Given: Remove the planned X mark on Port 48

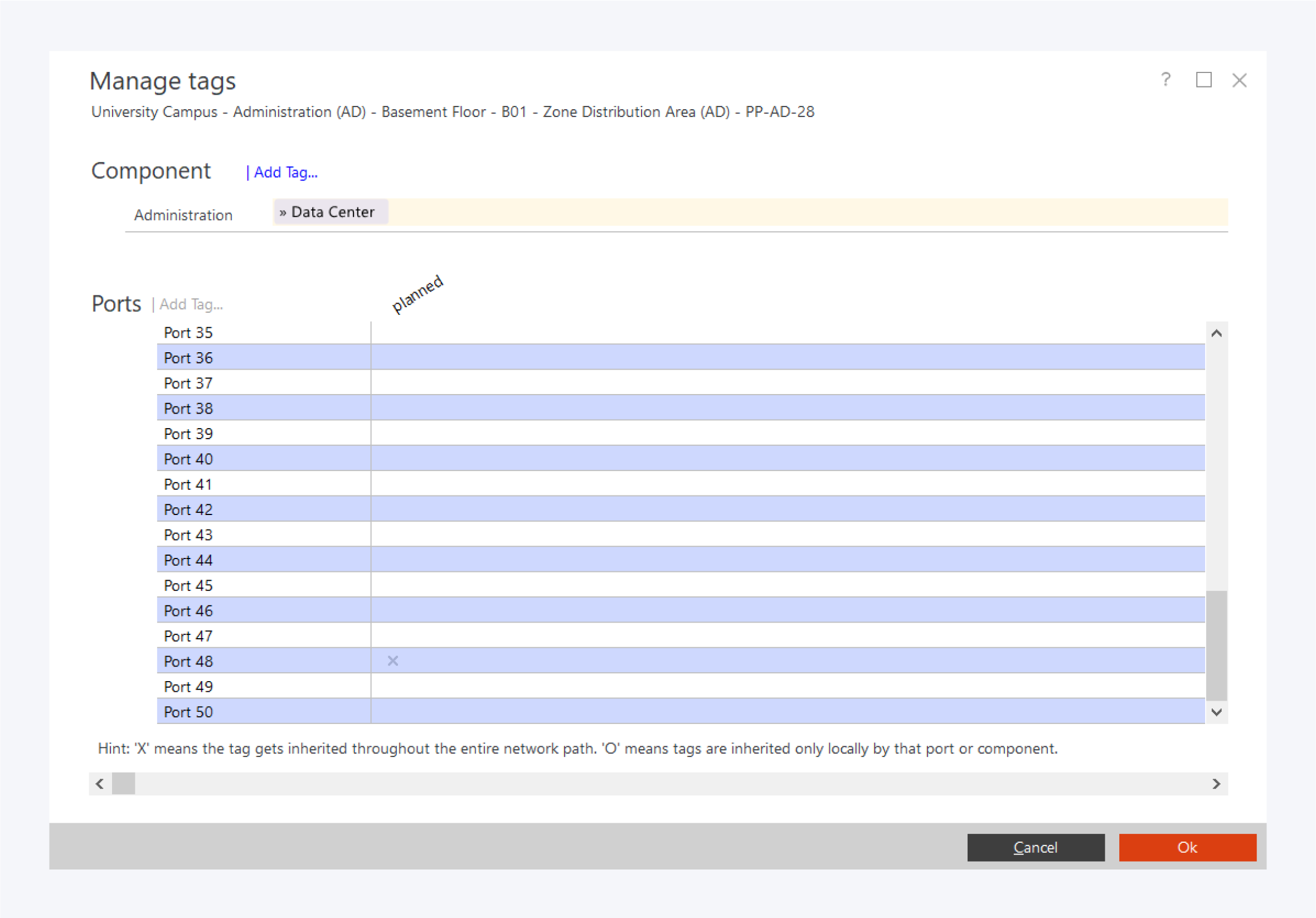Looking at the screenshot, I should [x=392, y=660].
